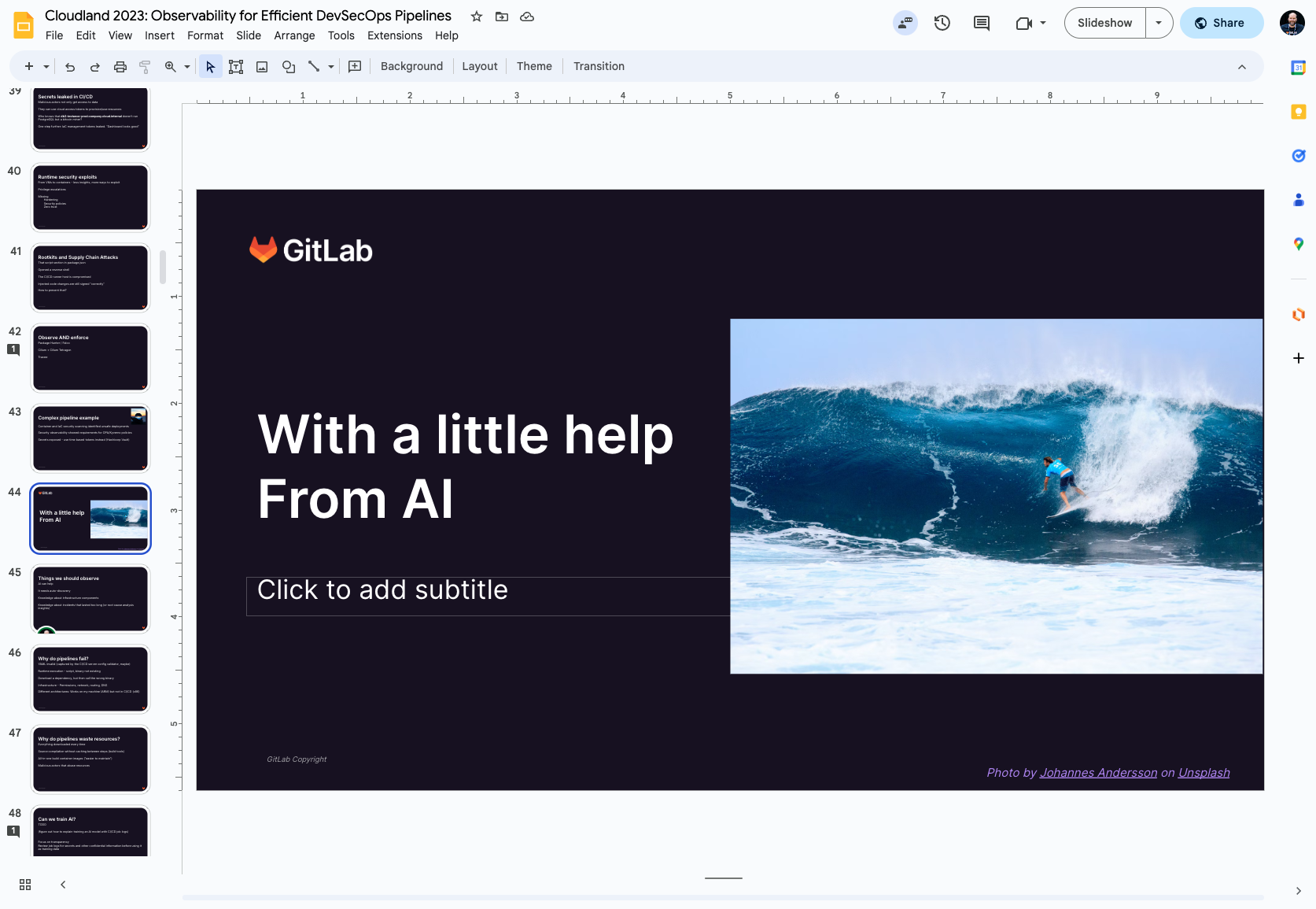
Task: Click the Insert image icon
Action: (262, 67)
